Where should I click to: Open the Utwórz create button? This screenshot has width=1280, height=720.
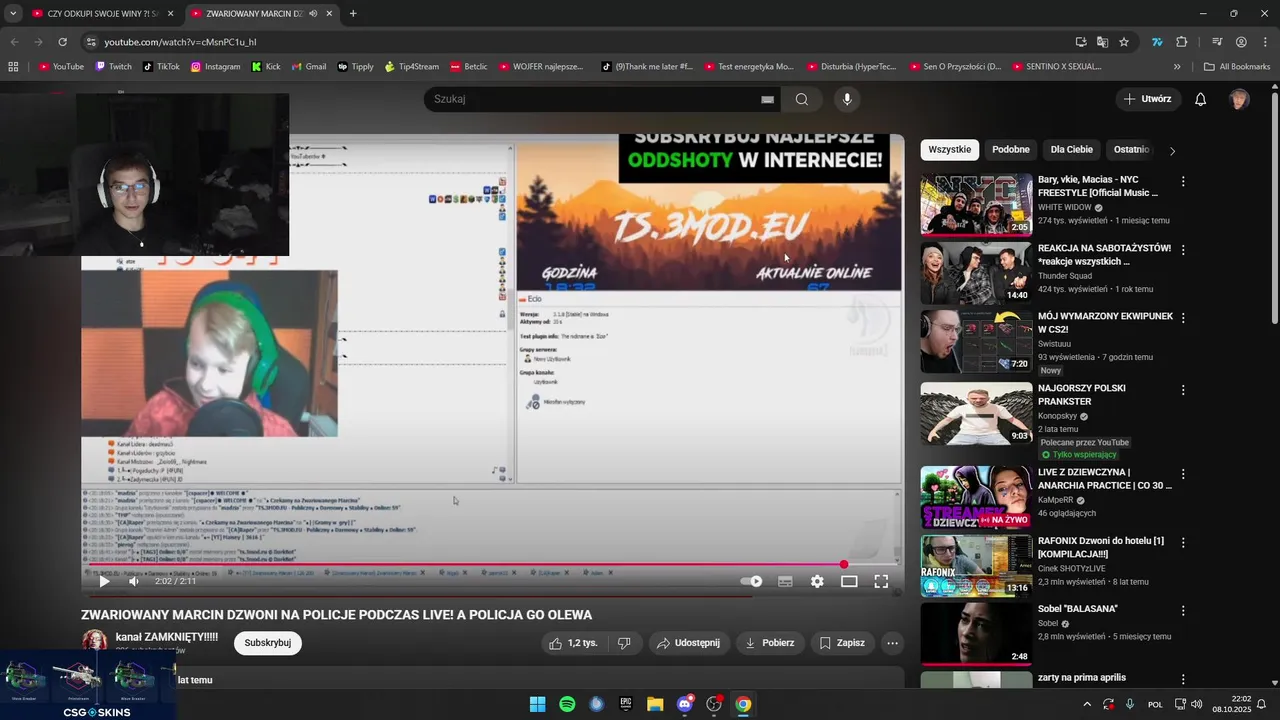click(1147, 99)
